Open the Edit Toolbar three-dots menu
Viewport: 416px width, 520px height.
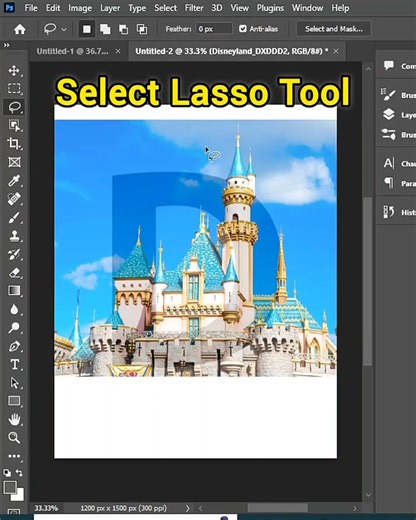(14, 456)
